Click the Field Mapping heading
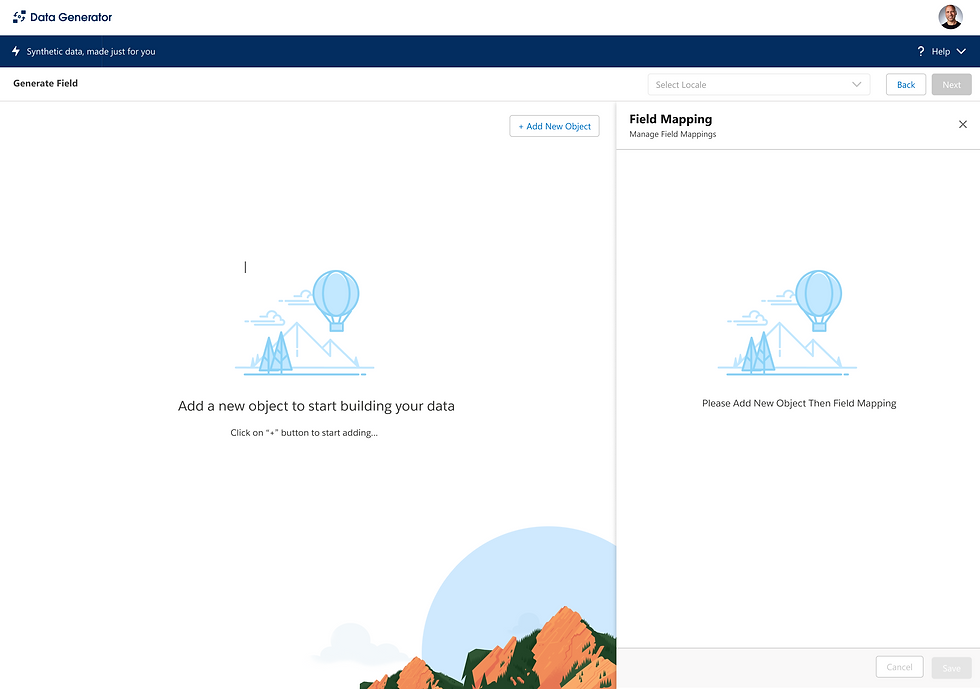This screenshot has width=980, height=689. coord(671,119)
